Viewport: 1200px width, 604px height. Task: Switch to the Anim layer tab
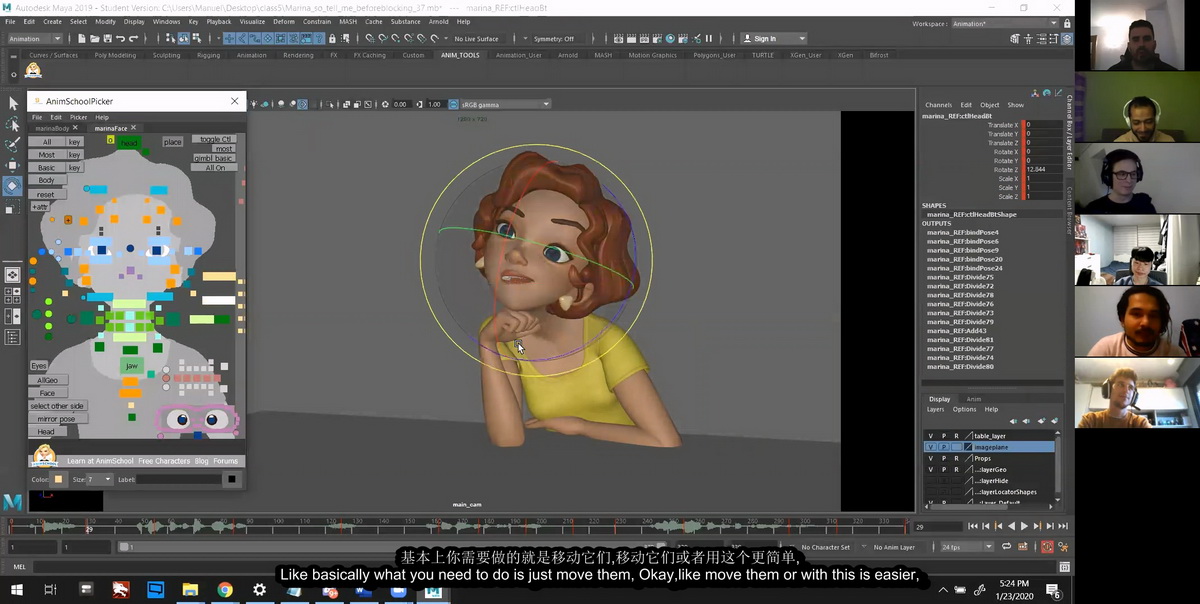tap(973, 399)
